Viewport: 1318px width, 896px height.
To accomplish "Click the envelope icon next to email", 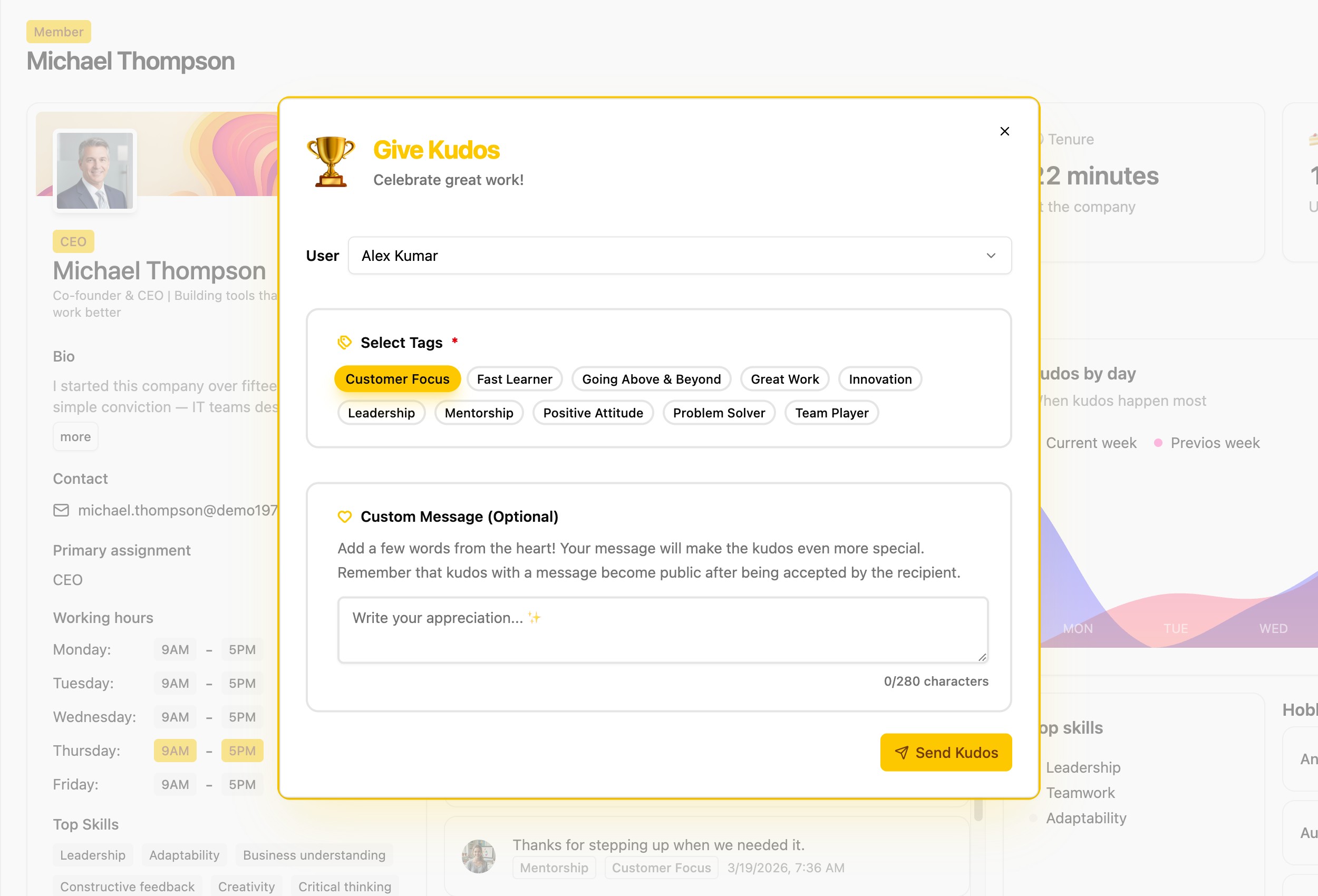I will tap(61, 510).
